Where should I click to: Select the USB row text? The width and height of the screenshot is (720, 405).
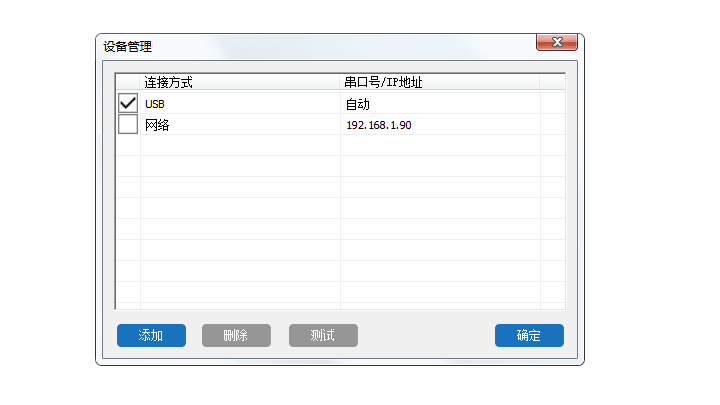[x=155, y=104]
